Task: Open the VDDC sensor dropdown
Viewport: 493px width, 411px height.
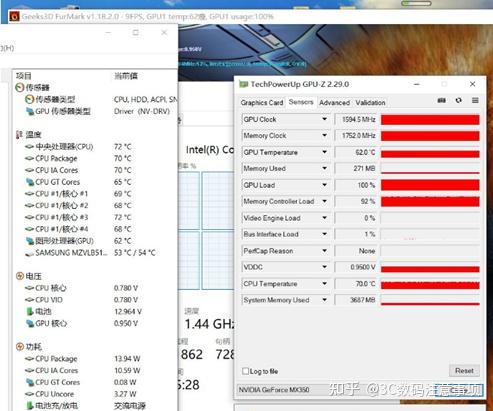Action: coord(324,267)
